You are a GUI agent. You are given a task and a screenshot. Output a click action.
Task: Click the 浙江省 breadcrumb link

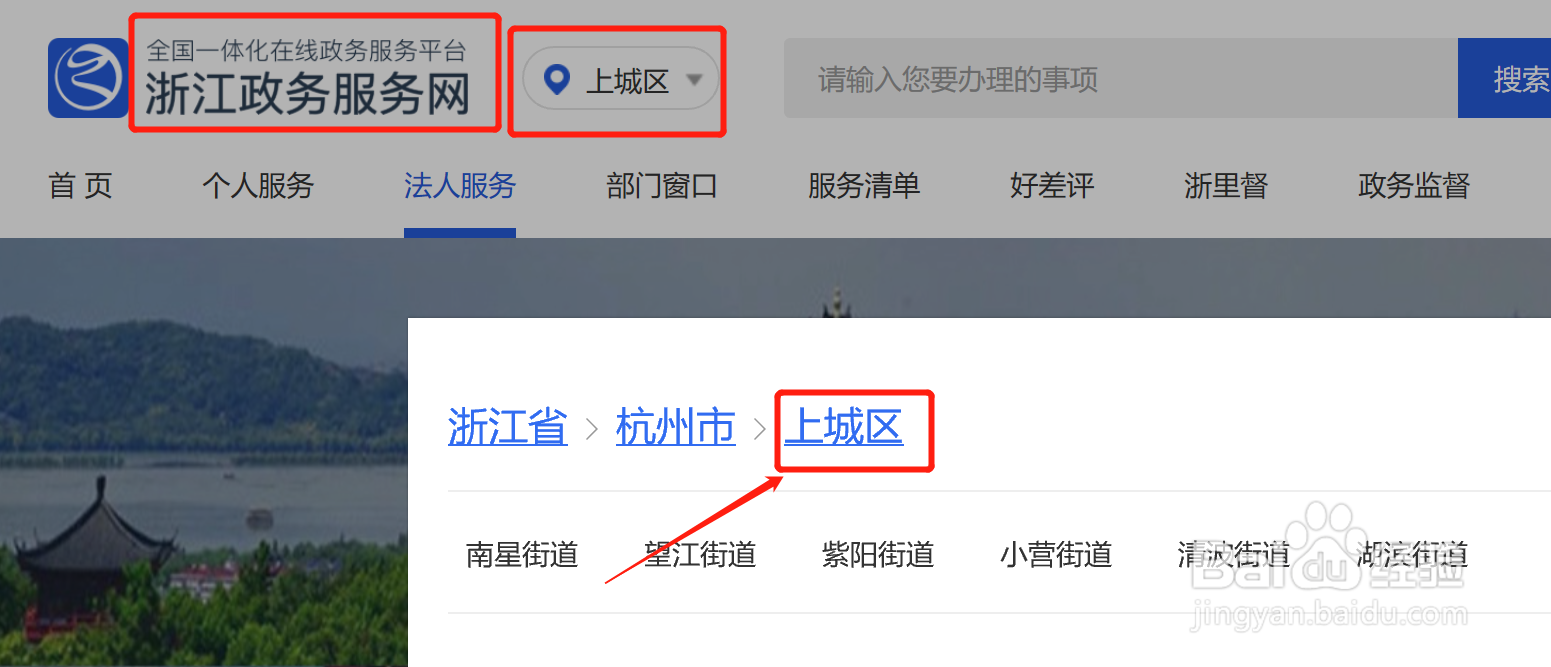pos(508,427)
